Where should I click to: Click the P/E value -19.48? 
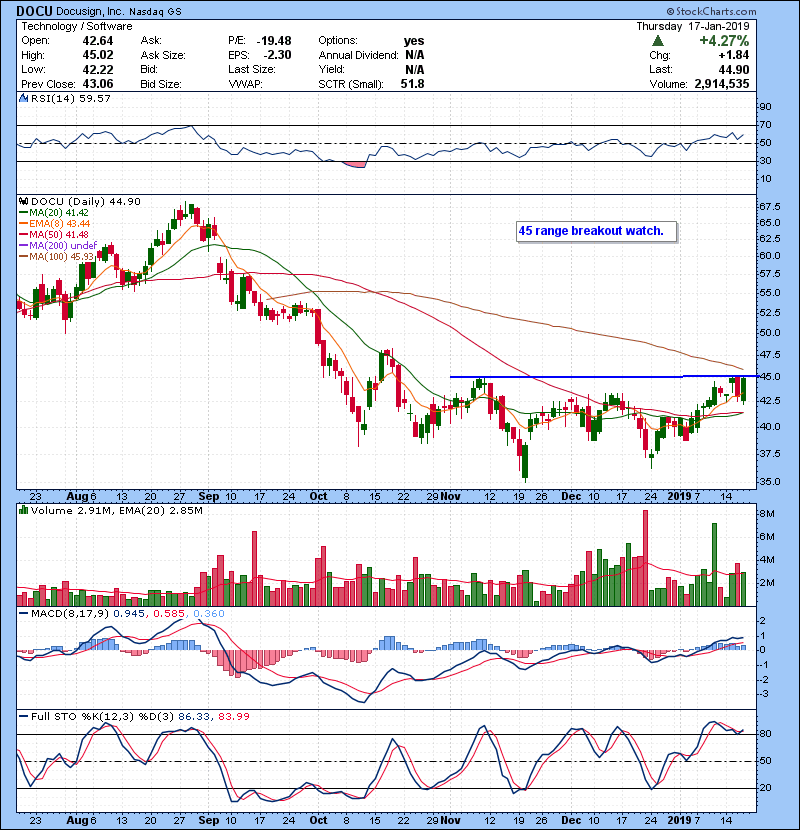pos(274,41)
